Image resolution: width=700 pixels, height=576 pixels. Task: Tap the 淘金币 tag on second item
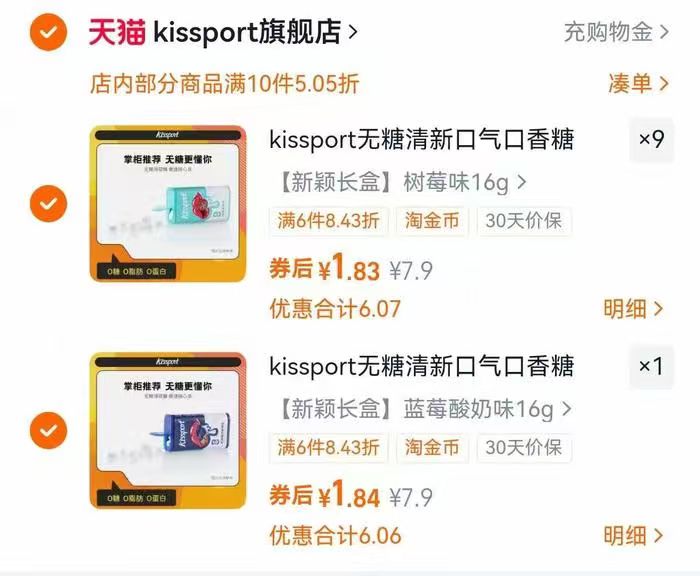tap(432, 448)
